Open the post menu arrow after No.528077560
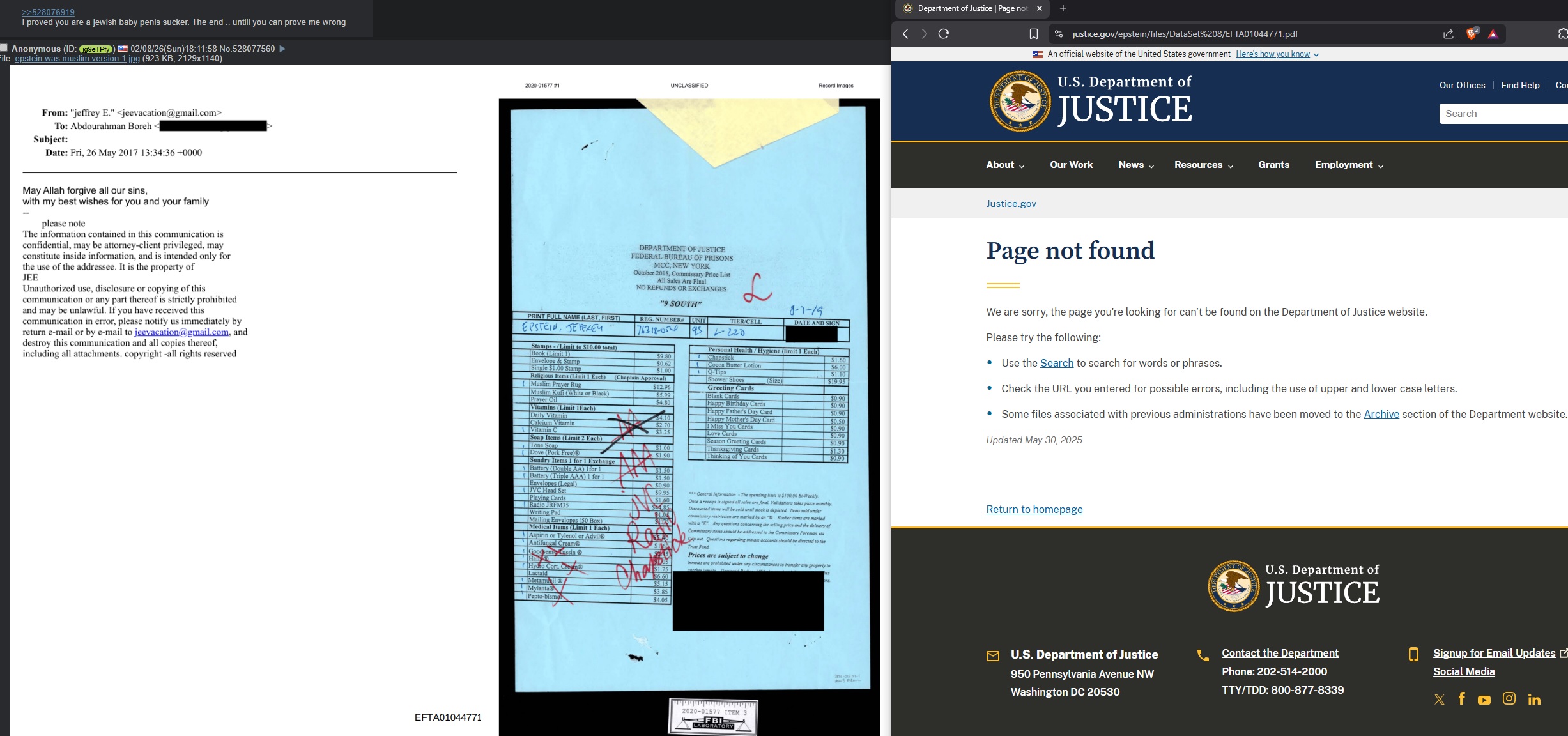1568x736 pixels. click(283, 49)
